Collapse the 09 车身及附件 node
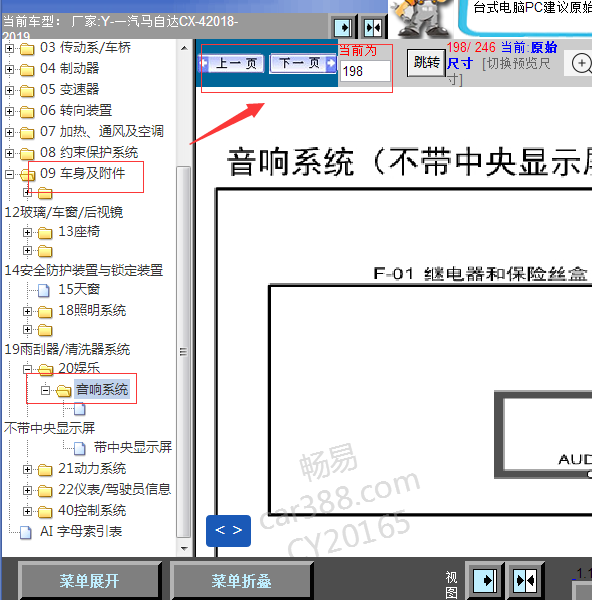592x600 pixels. click(x=9, y=174)
